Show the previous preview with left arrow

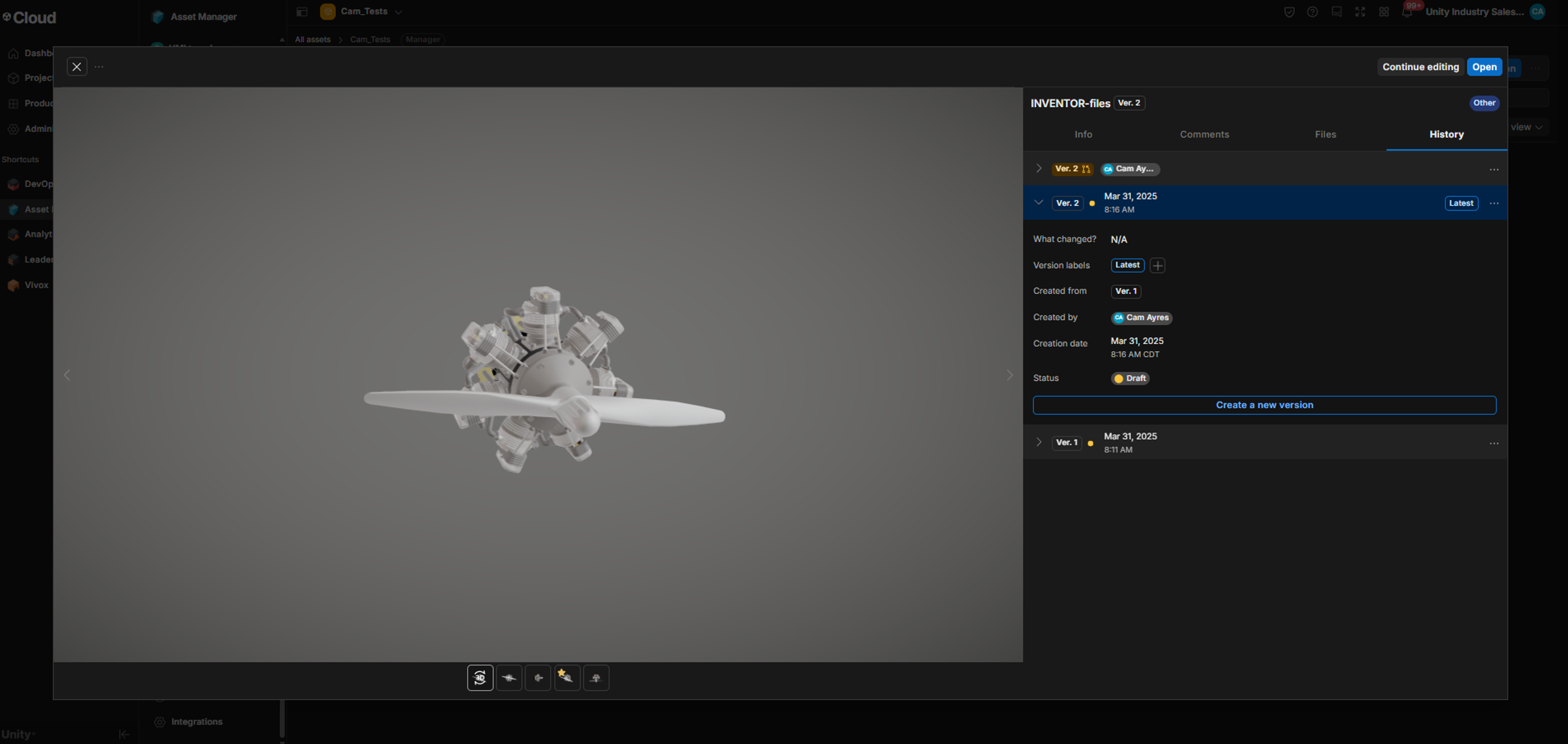click(67, 375)
